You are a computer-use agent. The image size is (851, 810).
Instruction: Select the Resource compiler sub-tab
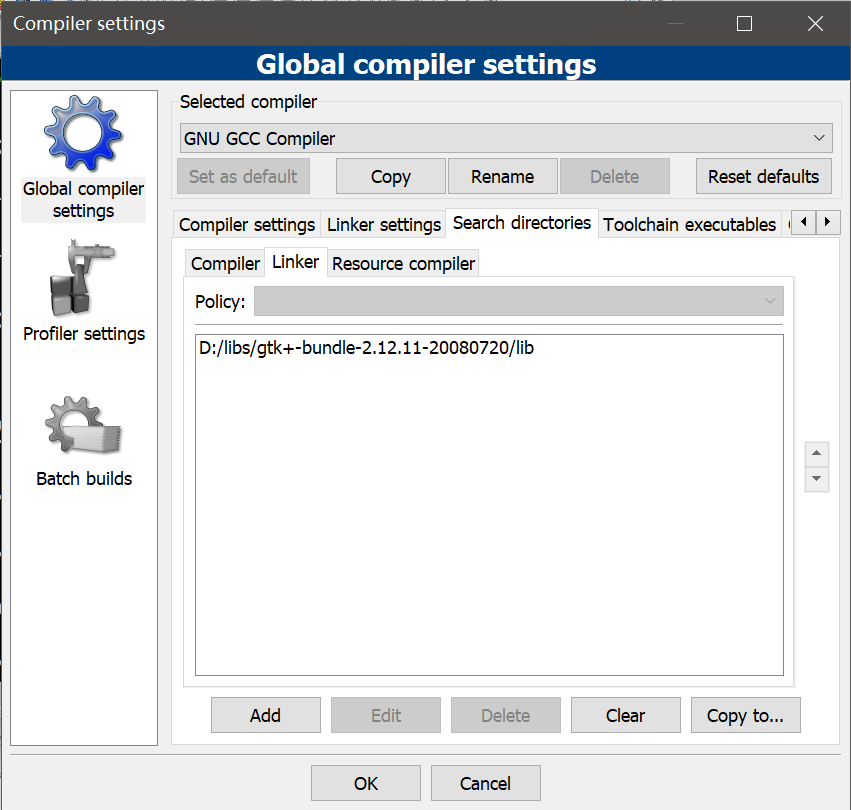[x=403, y=264]
